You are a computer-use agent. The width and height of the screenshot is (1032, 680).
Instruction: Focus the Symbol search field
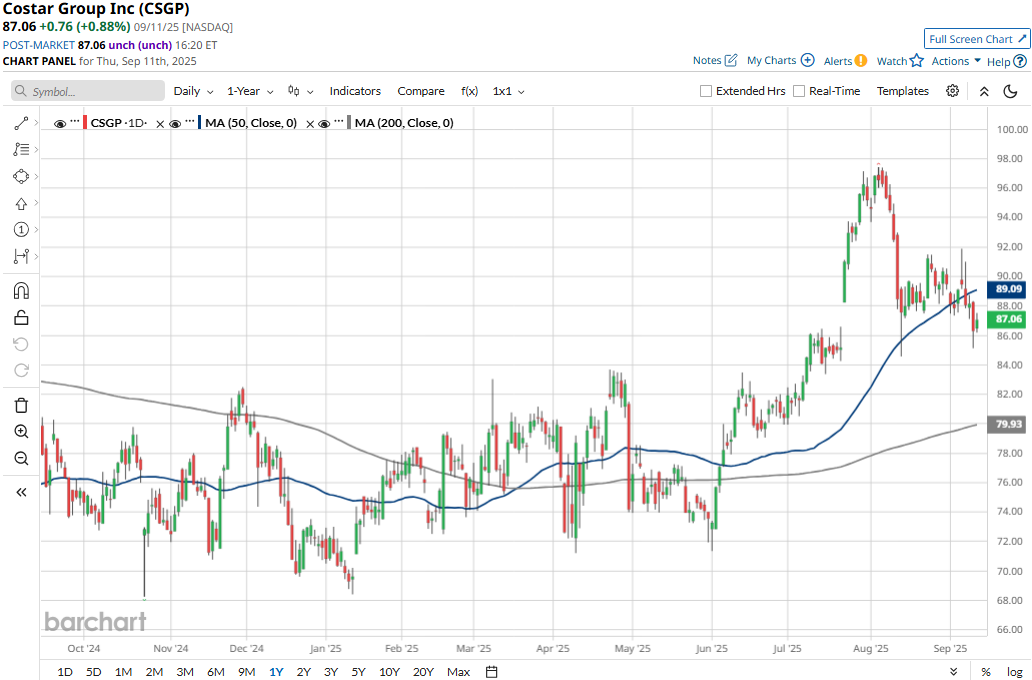88,91
